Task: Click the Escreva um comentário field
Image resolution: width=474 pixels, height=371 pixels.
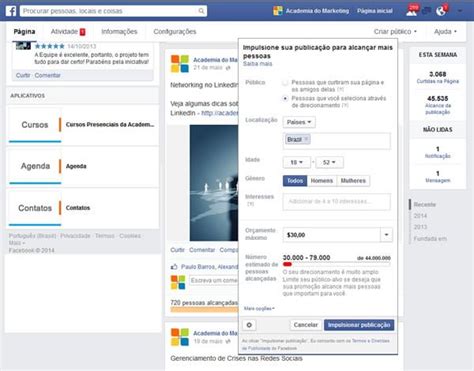Action: pos(214,281)
